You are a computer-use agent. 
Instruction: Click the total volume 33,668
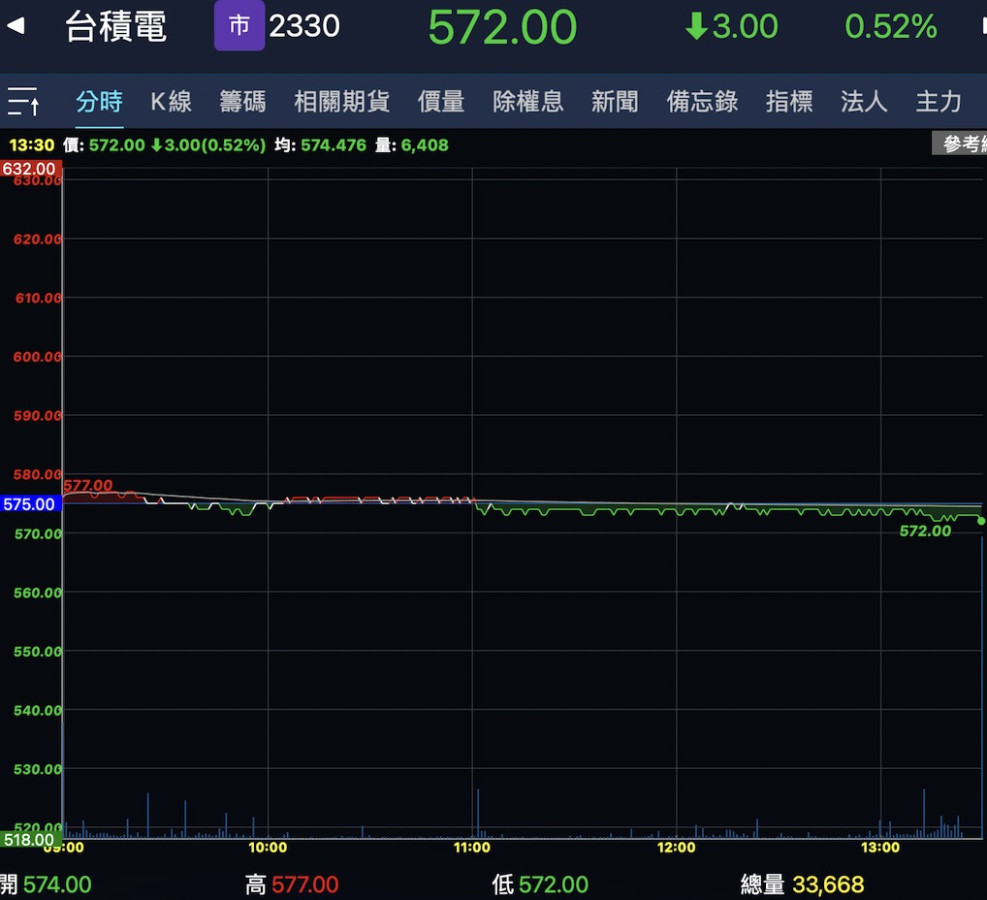pos(828,885)
